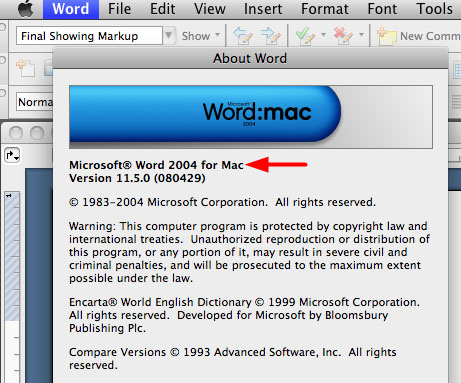This screenshot has width=461, height=383.
Task: Open the Tools menu
Action: pyautogui.click(x=434, y=9)
